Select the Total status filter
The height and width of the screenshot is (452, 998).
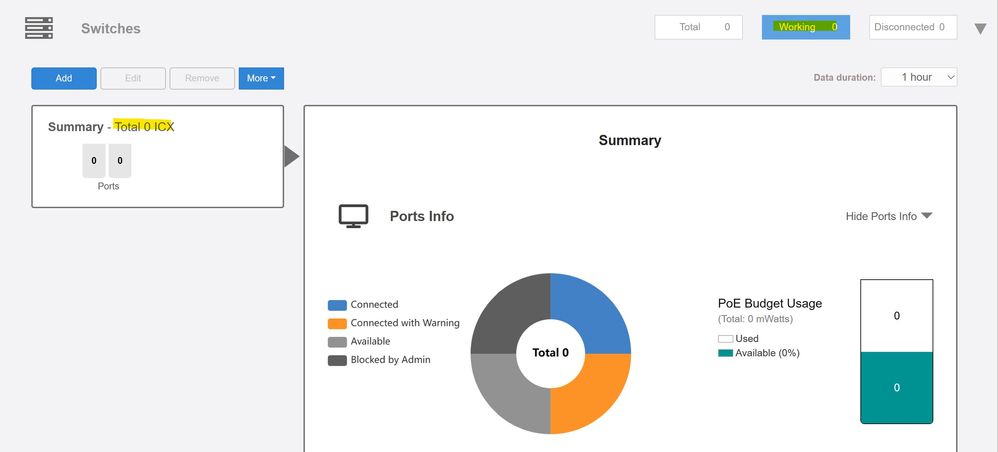(x=698, y=27)
